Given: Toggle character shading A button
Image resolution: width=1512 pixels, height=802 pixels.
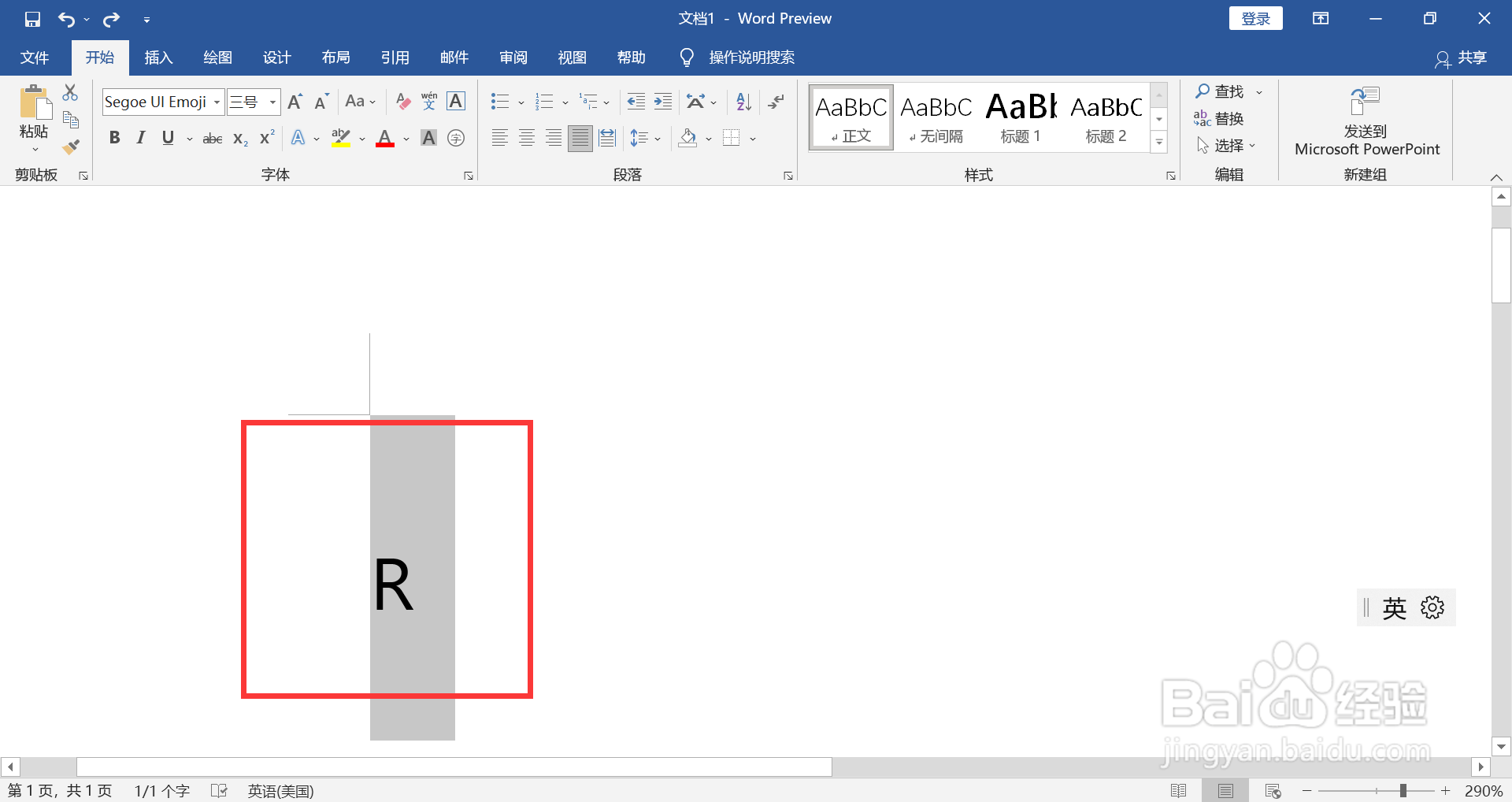Looking at the screenshot, I should click(x=428, y=139).
